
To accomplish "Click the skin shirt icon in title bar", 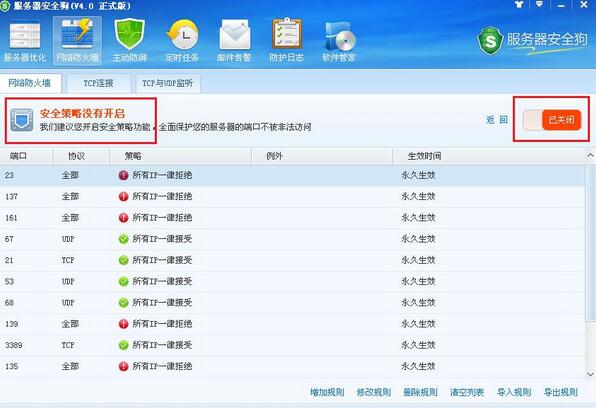I will coord(519,5).
